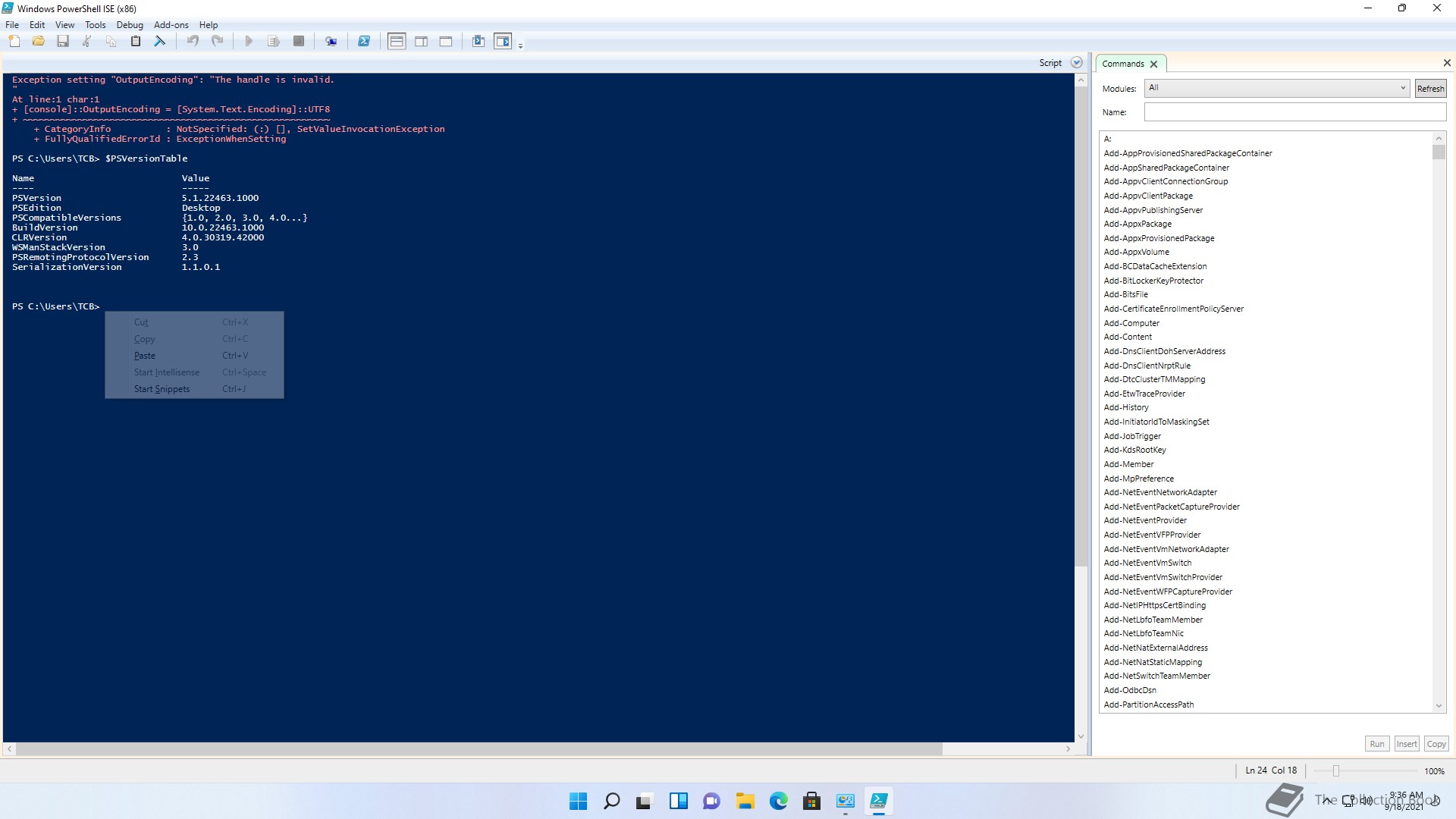Click the Run Script play icon
Image resolution: width=1456 pixels, height=819 pixels.
pos(249,42)
